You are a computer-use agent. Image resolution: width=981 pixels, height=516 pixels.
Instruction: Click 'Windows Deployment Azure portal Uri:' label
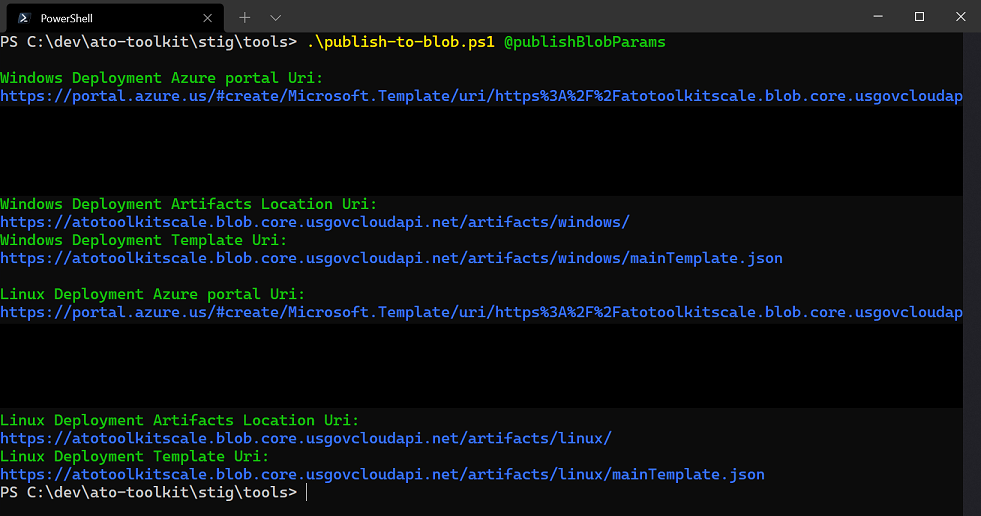(x=161, y=78)
